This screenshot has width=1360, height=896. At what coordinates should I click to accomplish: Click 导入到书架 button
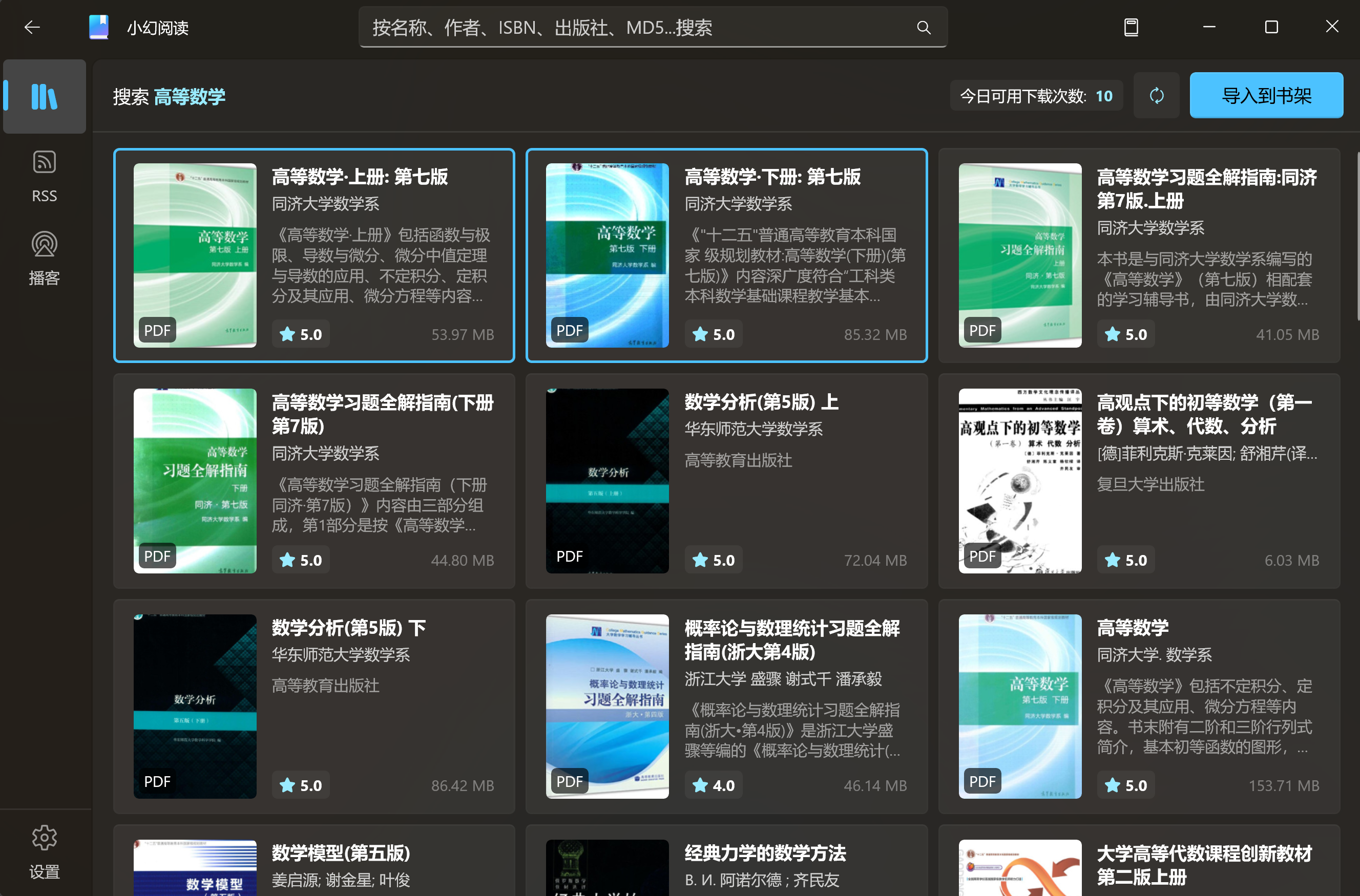(x=1266, y=95)
